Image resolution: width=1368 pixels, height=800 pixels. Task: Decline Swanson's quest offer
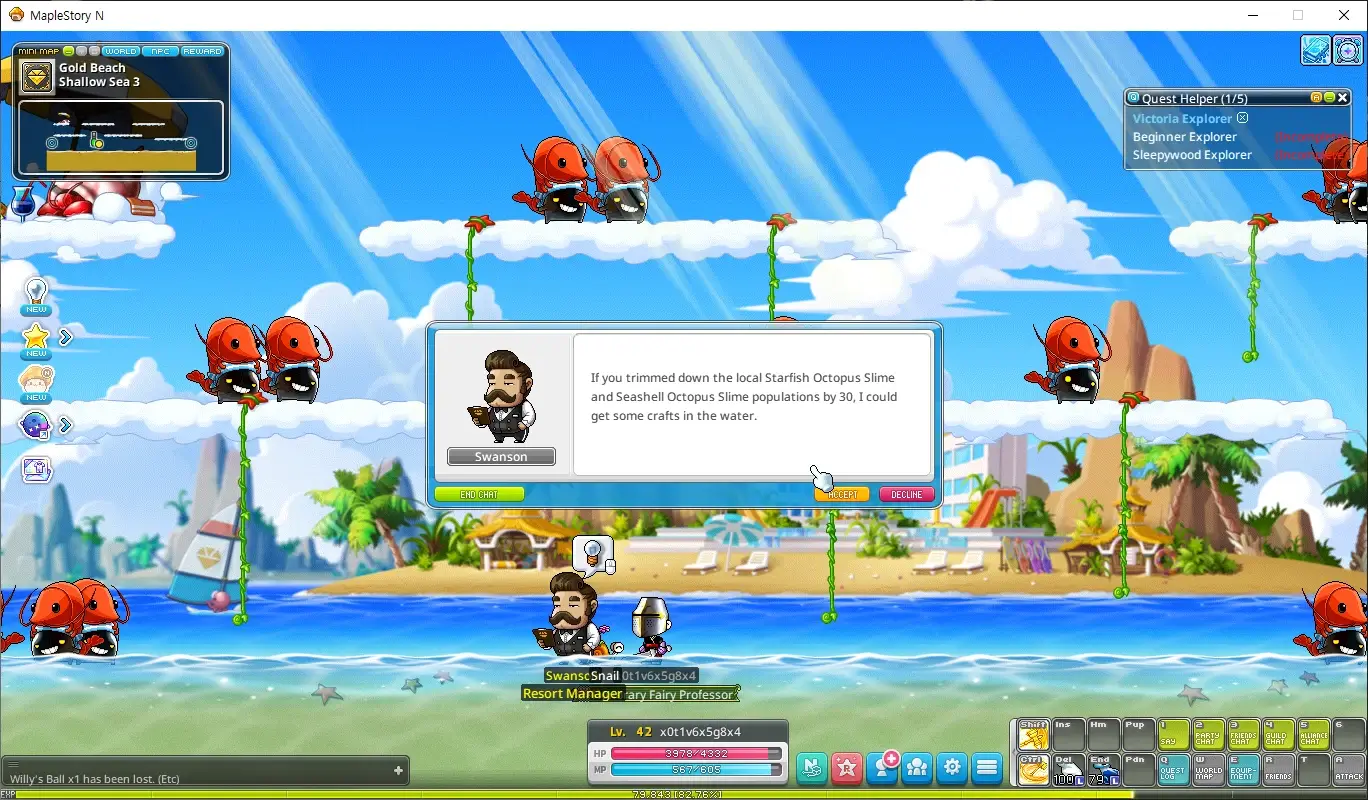(907, 494)
